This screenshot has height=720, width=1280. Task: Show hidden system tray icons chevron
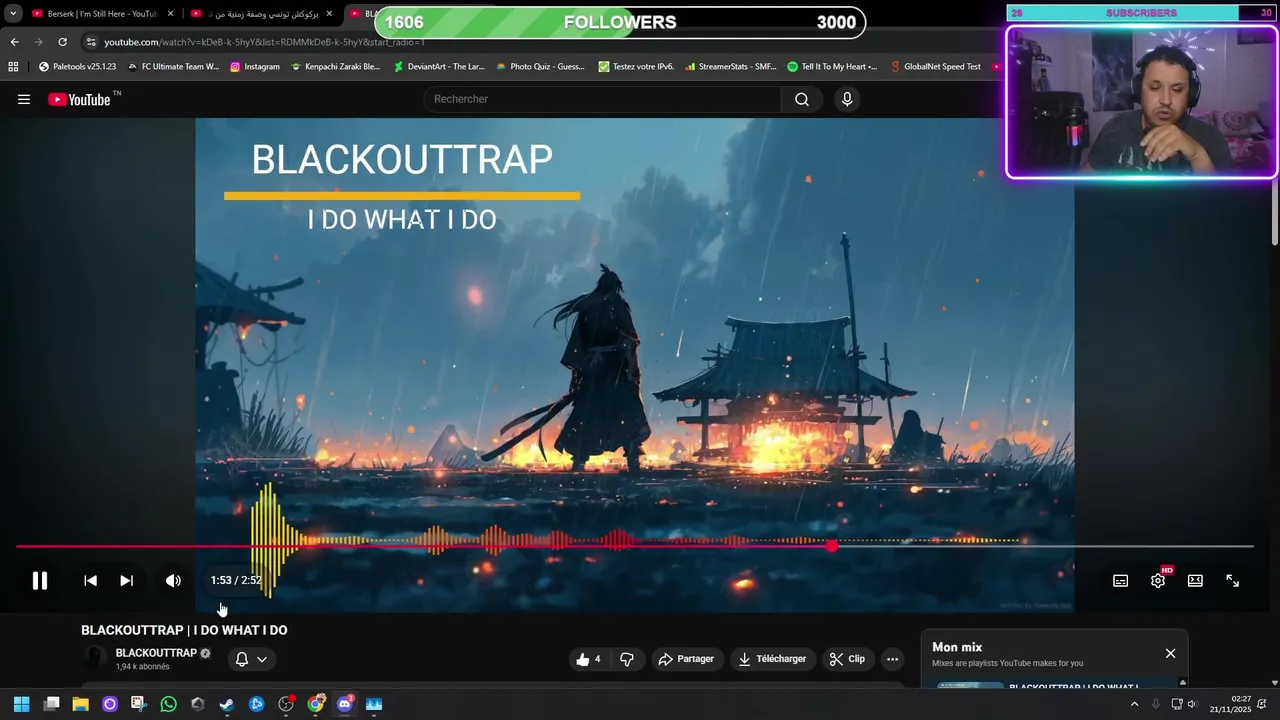[1134, 704]
